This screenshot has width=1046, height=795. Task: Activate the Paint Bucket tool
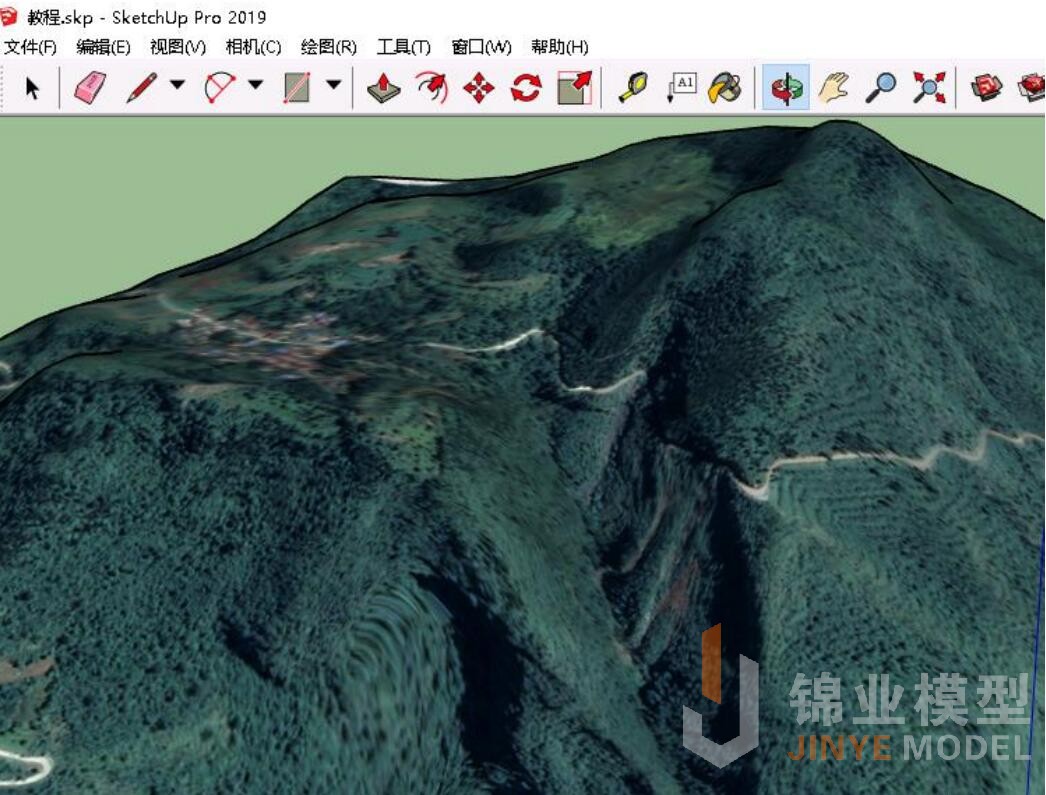tap(725, 87)
